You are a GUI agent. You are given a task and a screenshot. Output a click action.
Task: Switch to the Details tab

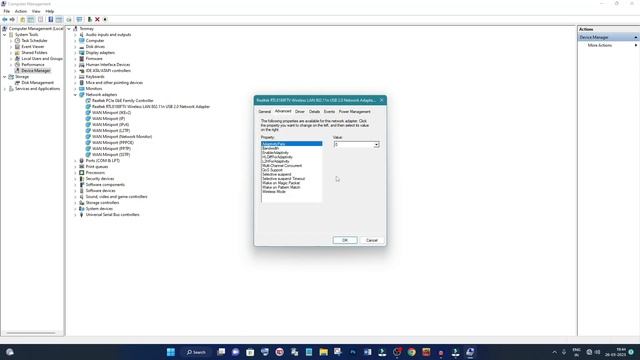point(314,111)
